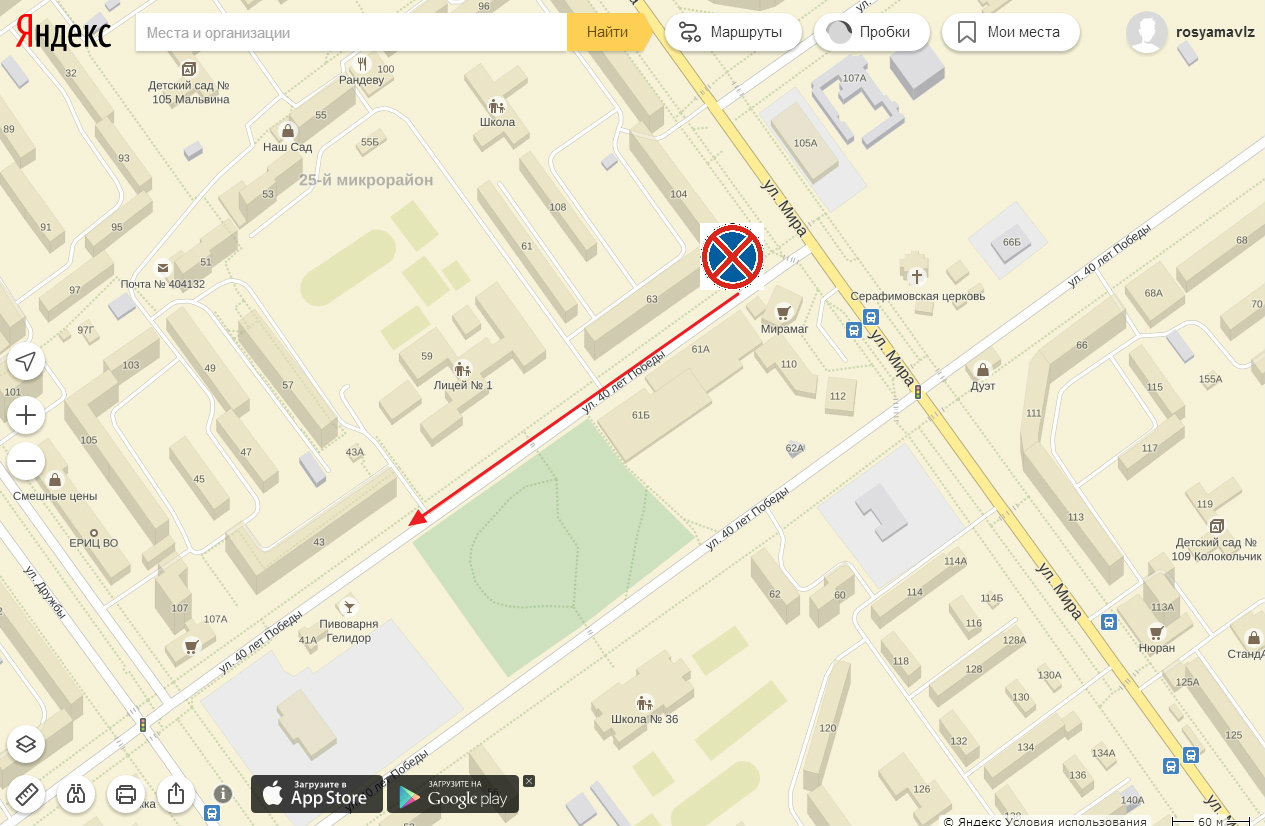Open the App Store download badge
Image resolution: width=1265 pixels, height=826 pixels.
point(317,794)
